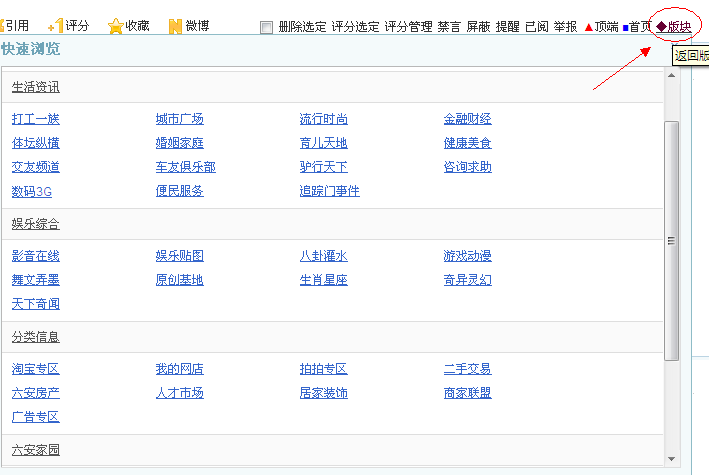Visit the 车友俱乐部 board
Screen dimensions: 709x475
click(185, 167)
